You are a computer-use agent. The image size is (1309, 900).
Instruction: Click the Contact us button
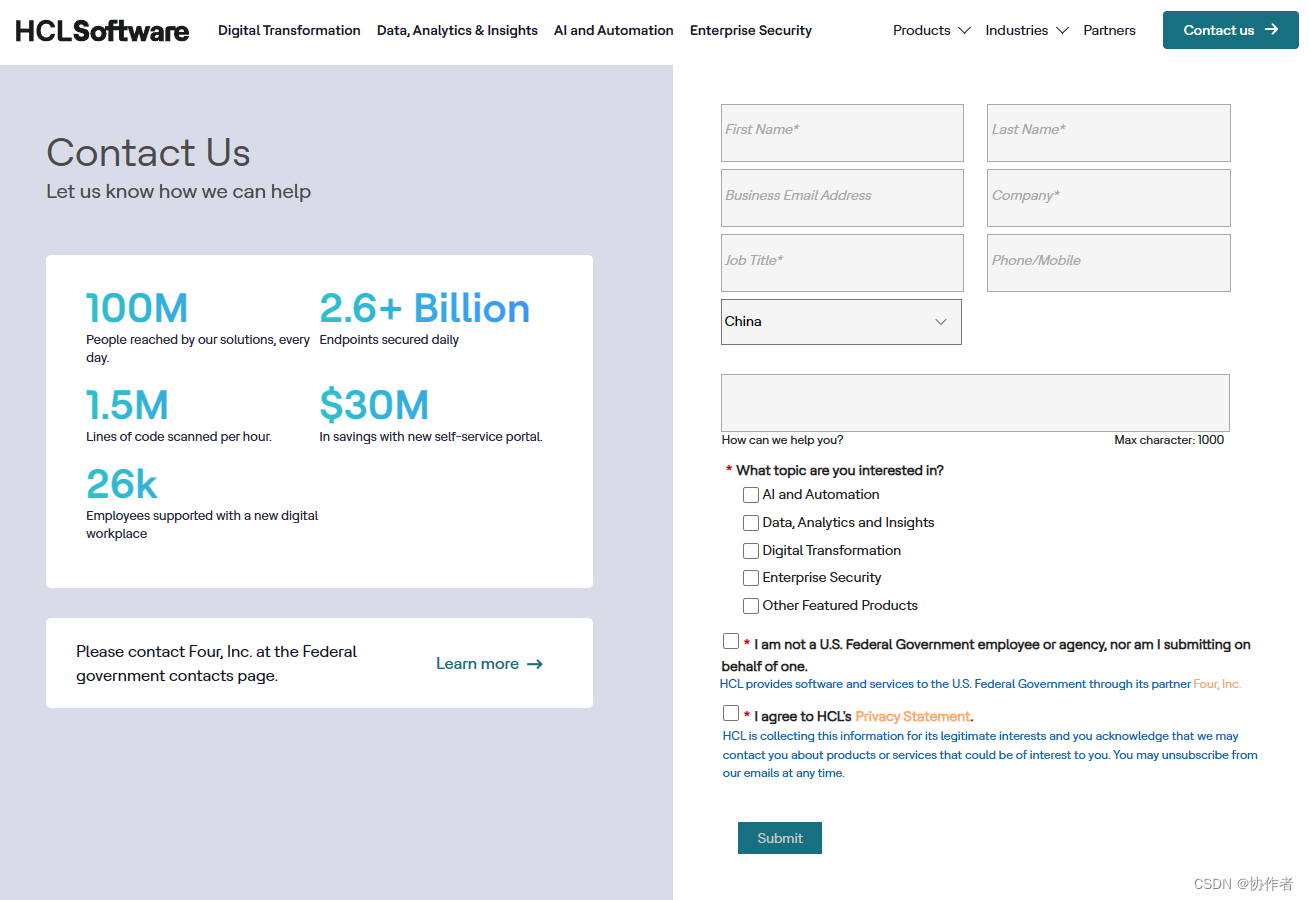coord(1231,30)
